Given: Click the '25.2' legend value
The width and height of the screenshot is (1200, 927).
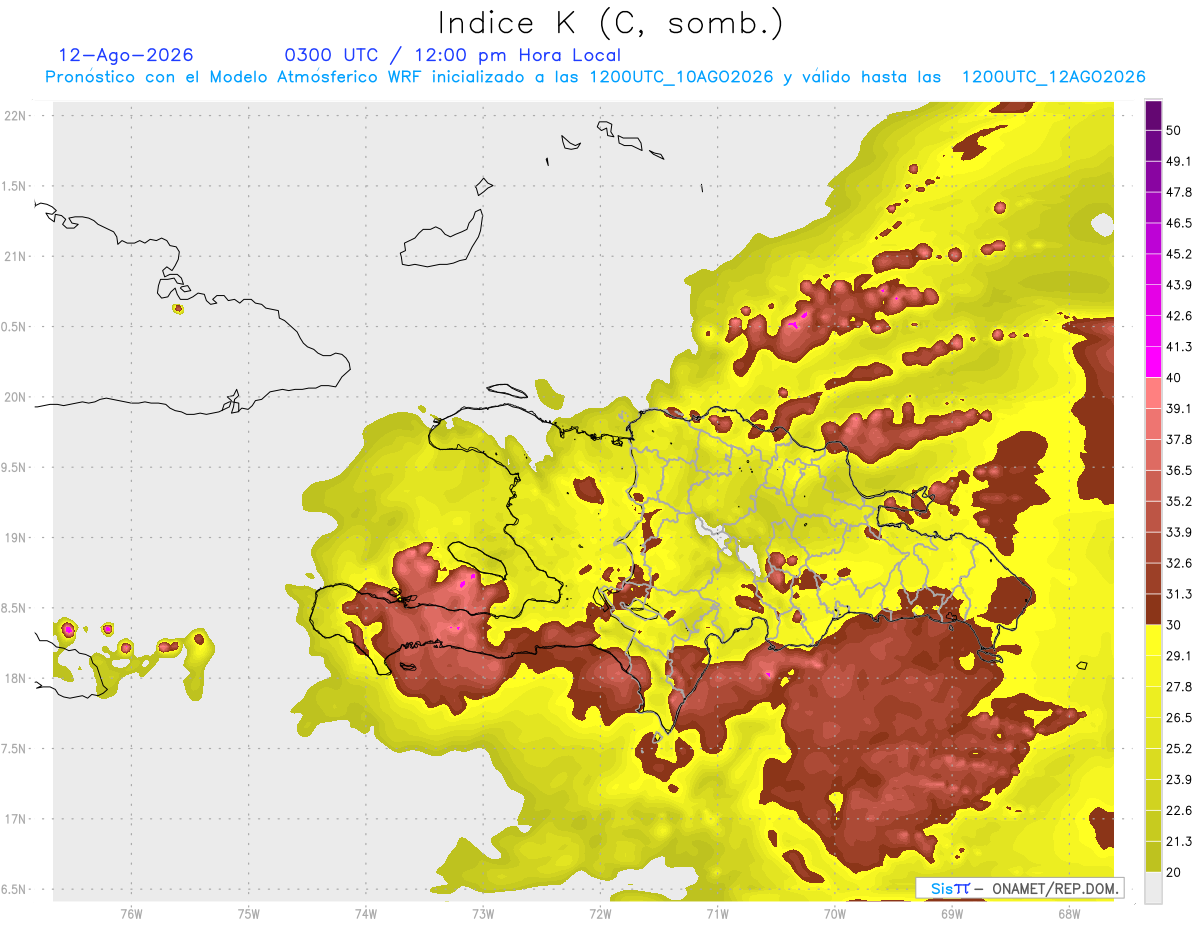Looking at the screenshot, I should (x=1180, y=749).
